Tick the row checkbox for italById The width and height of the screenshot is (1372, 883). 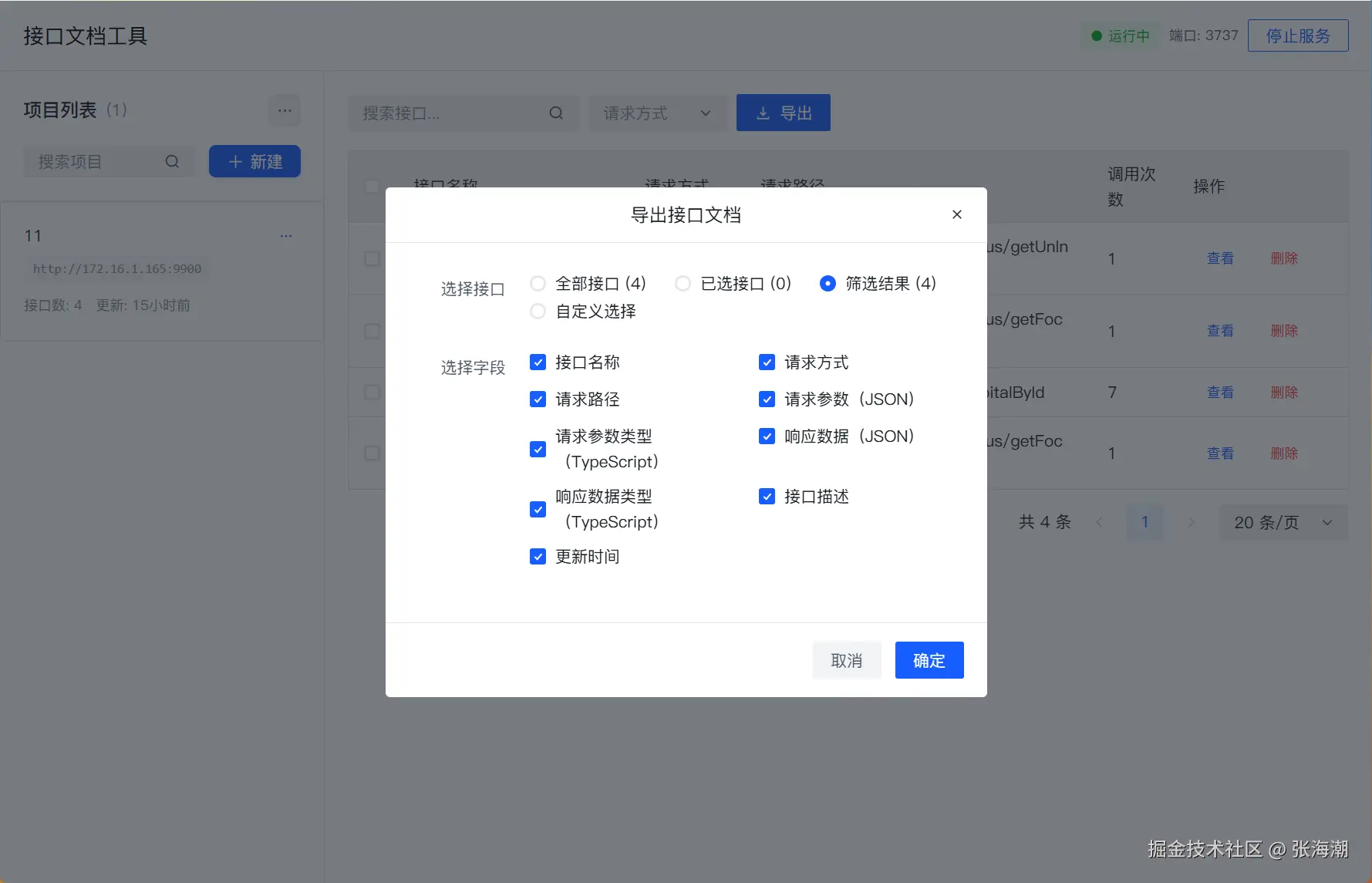click(x=372, y=393)
